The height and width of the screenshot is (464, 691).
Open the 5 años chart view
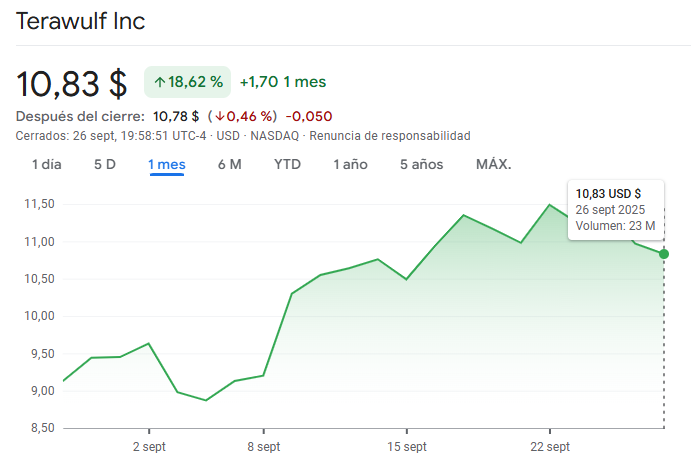click(x=421, y=164)
